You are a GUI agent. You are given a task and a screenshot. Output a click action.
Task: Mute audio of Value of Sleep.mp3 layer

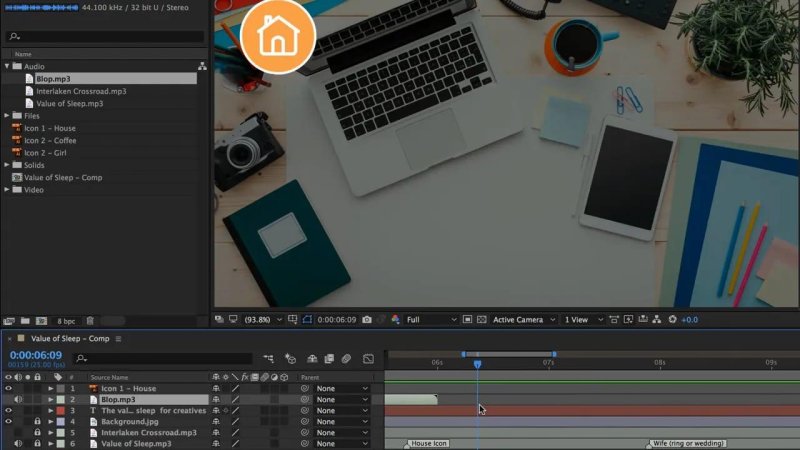18,443
